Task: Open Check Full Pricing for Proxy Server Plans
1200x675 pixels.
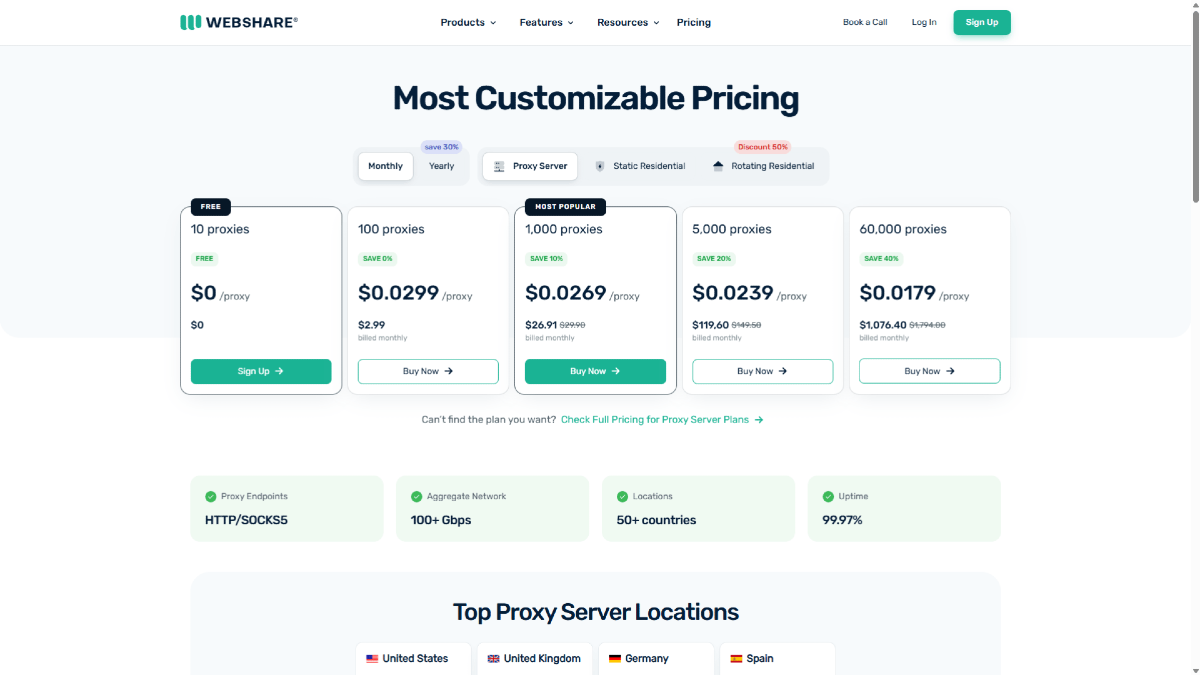Action: tap(662, 420)
